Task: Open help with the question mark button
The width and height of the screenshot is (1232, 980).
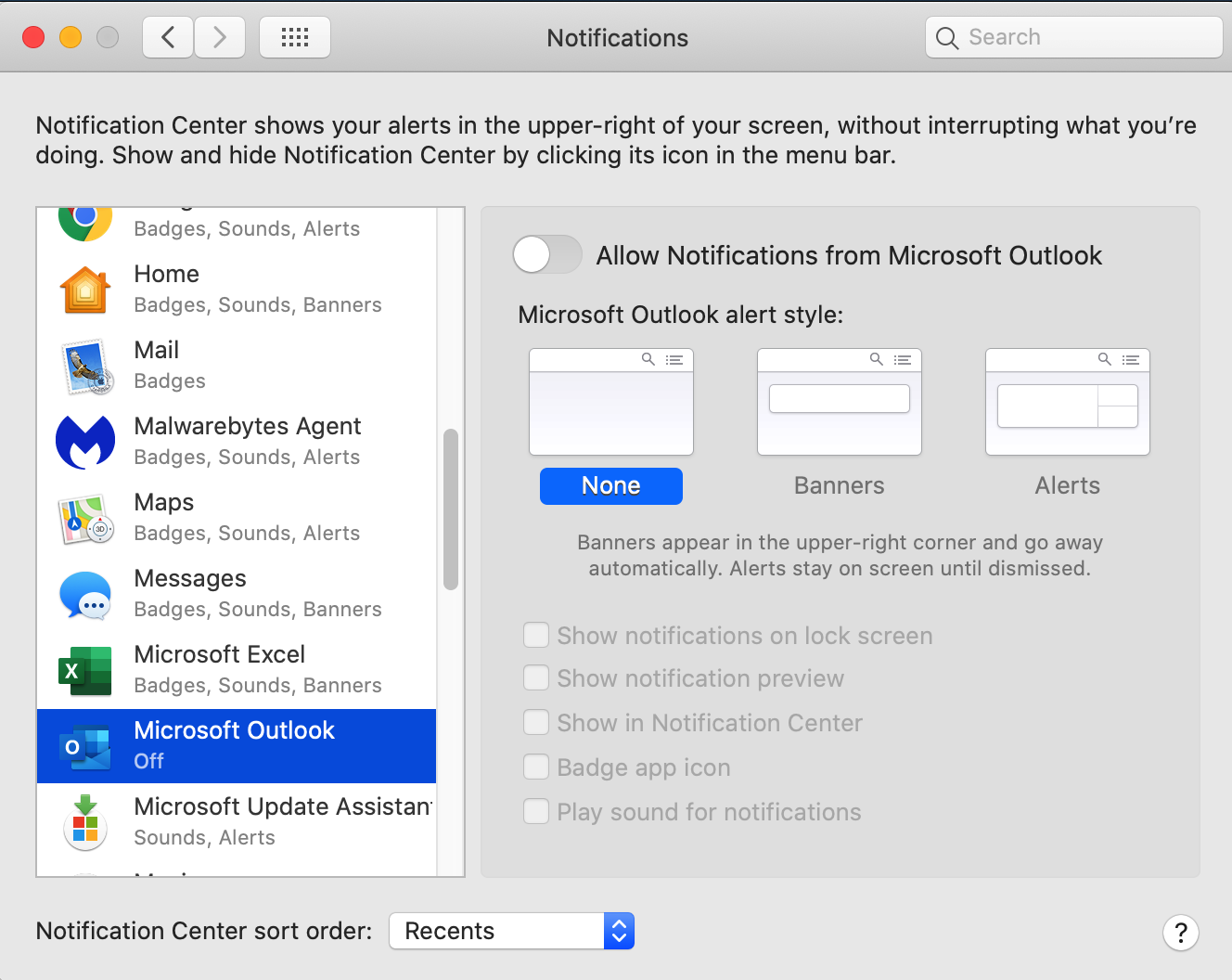Action: coord(1181,933)
